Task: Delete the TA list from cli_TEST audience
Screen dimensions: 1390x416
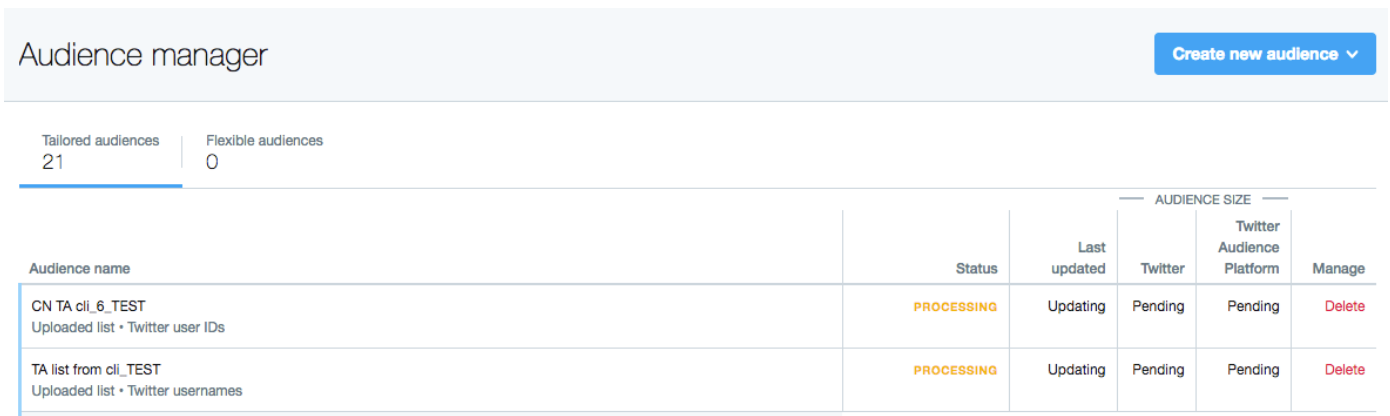Action: tap(1344, 370)
